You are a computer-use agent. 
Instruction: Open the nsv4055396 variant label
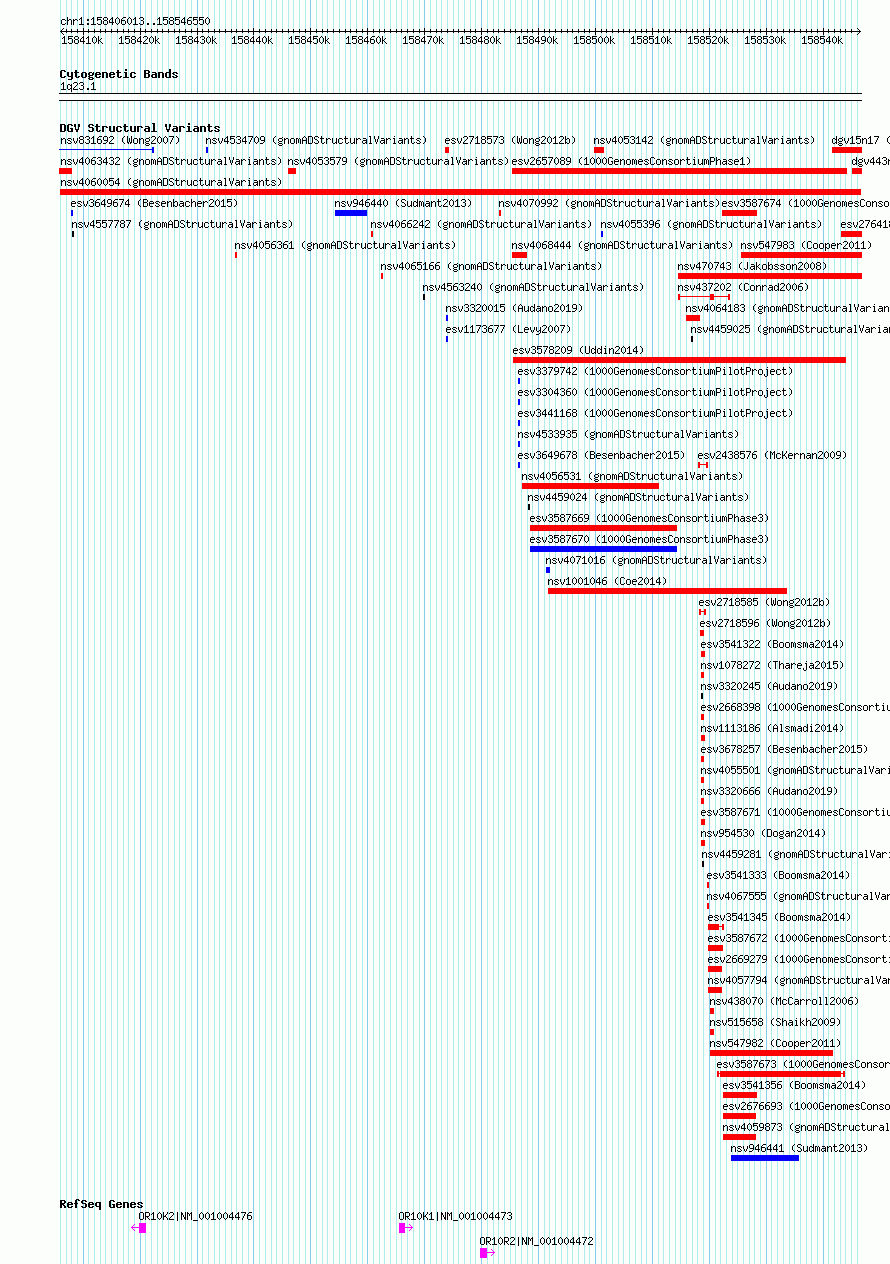tap(711, 224)
